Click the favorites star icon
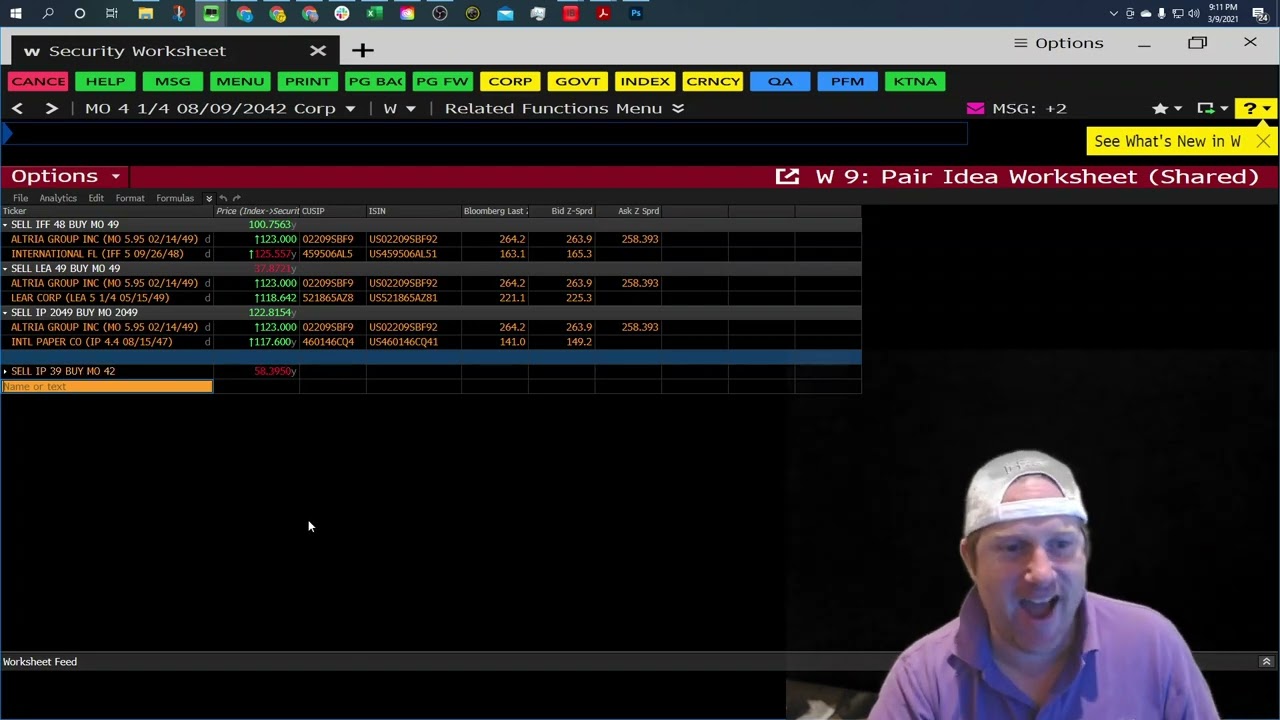The width and height of the screenshot is (1280, 720). point(1159,108)
